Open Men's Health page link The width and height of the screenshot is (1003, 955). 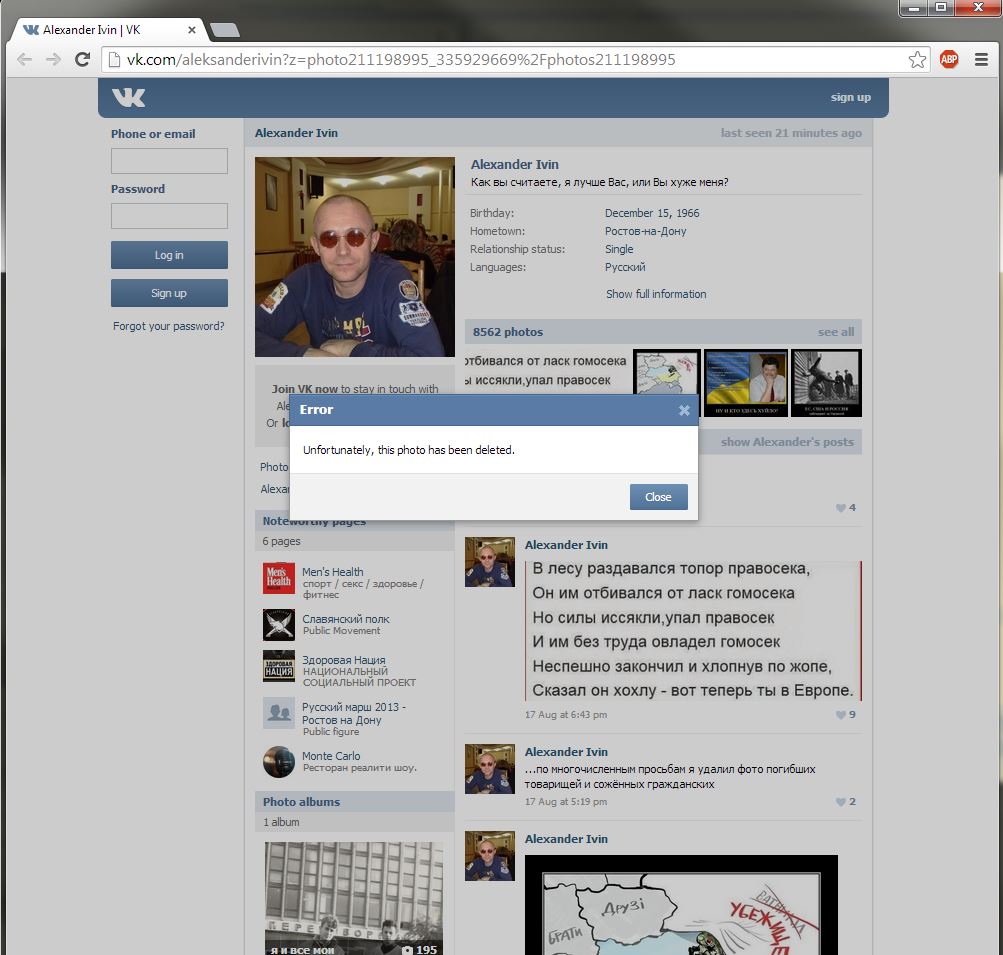coord(333,572)
